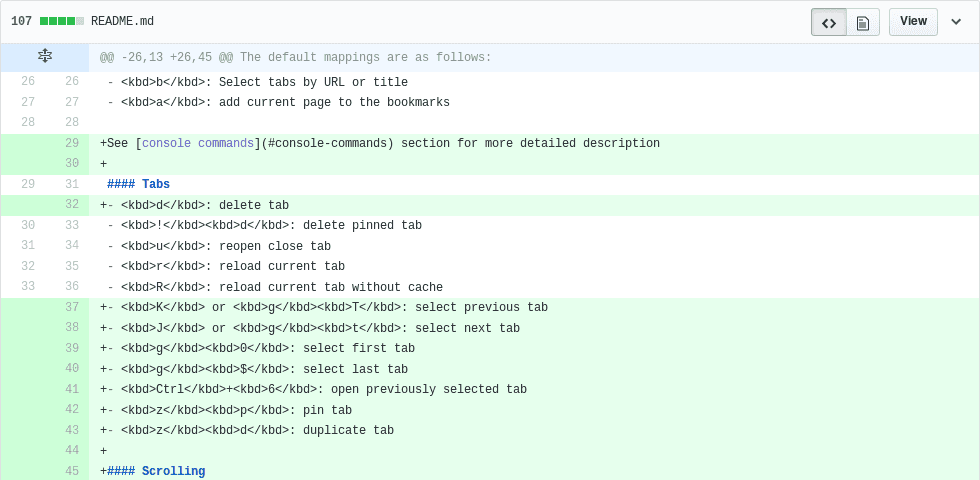Viewport: 980px width, 480px height.
Task: Select old line number 26
Action: pyautogui.click(x=28, y=81)
